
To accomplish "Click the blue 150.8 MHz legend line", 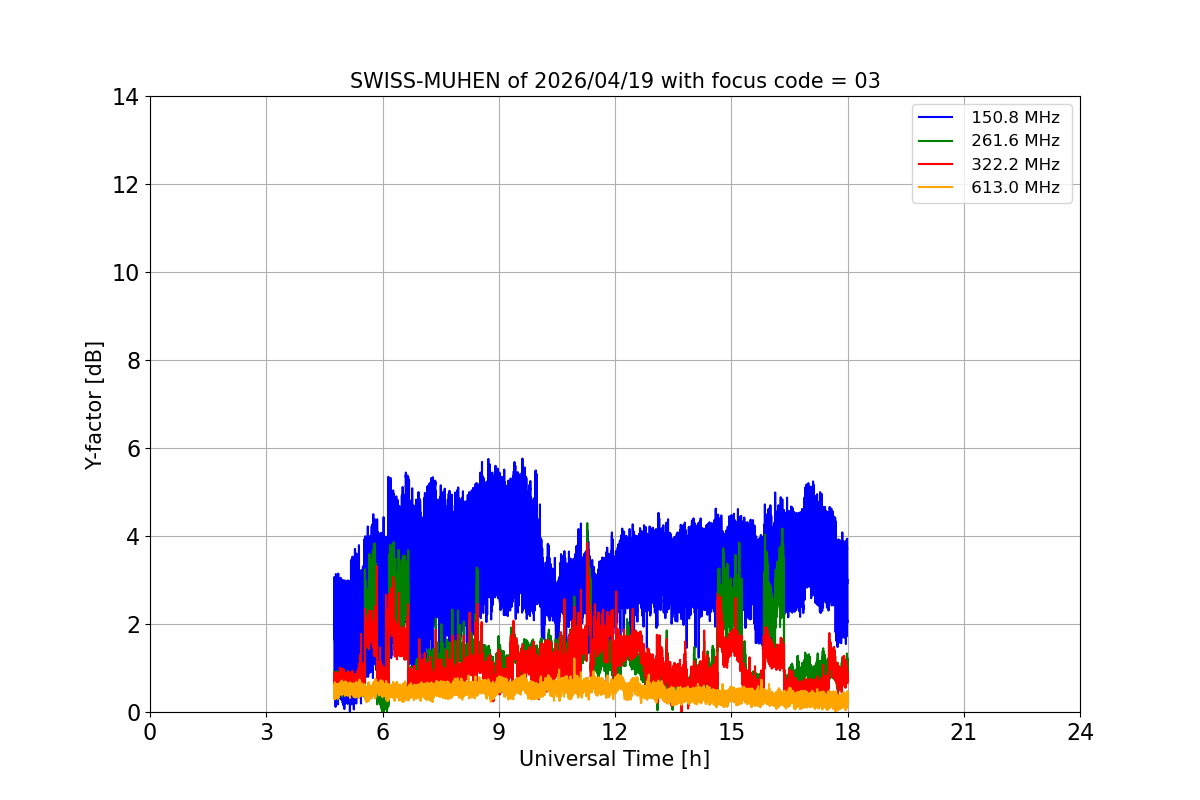I will pyautogui.click(x=937, y=118).
